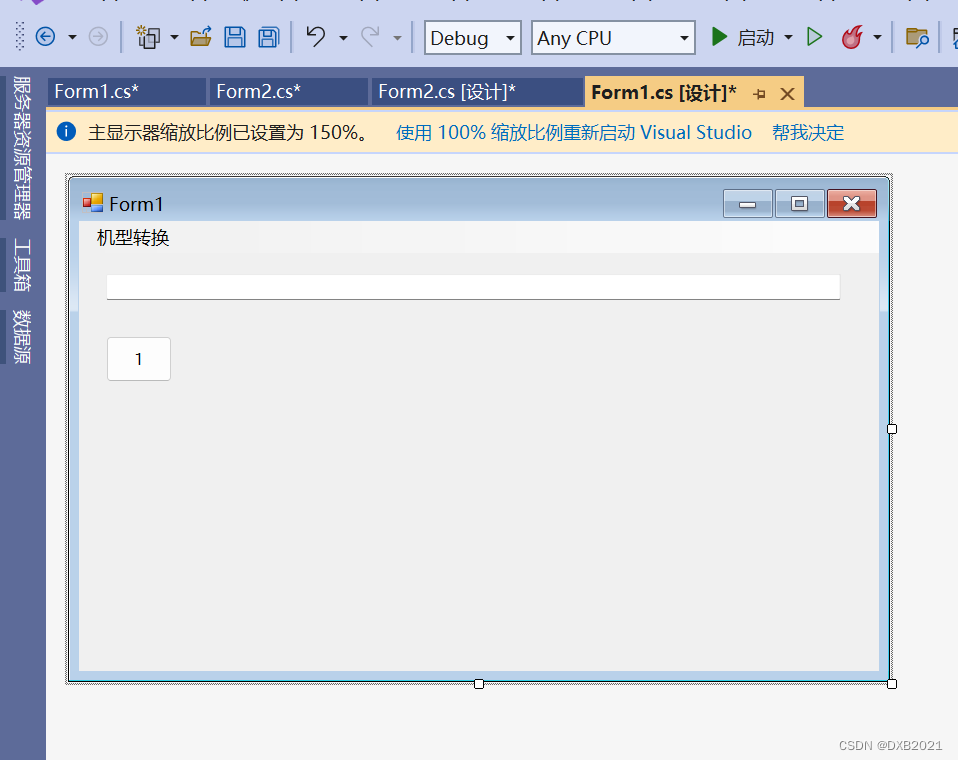Click the Navigate Forward arrow icon
Viewport: 958px width, 760px height.
pyautogui.click(x=98, y=37)
